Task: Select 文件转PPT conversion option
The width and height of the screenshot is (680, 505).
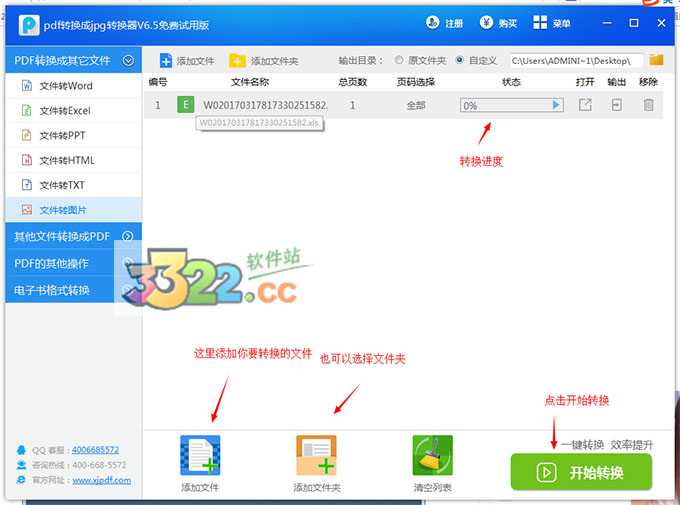Action: (x=74, y=135)
